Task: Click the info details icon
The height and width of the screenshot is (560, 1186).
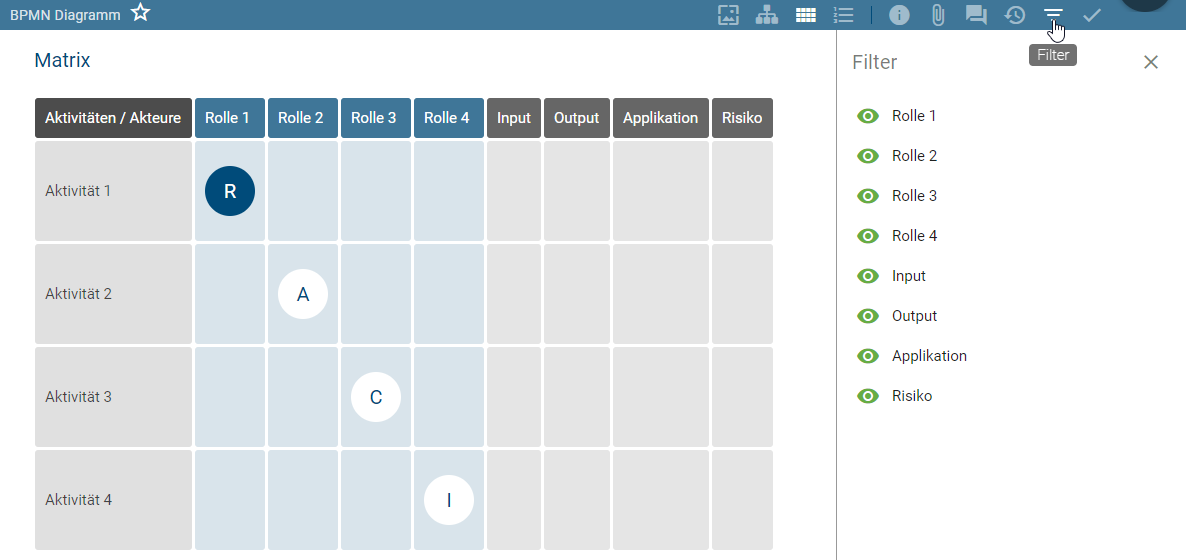Action: (x=899, y=15)
